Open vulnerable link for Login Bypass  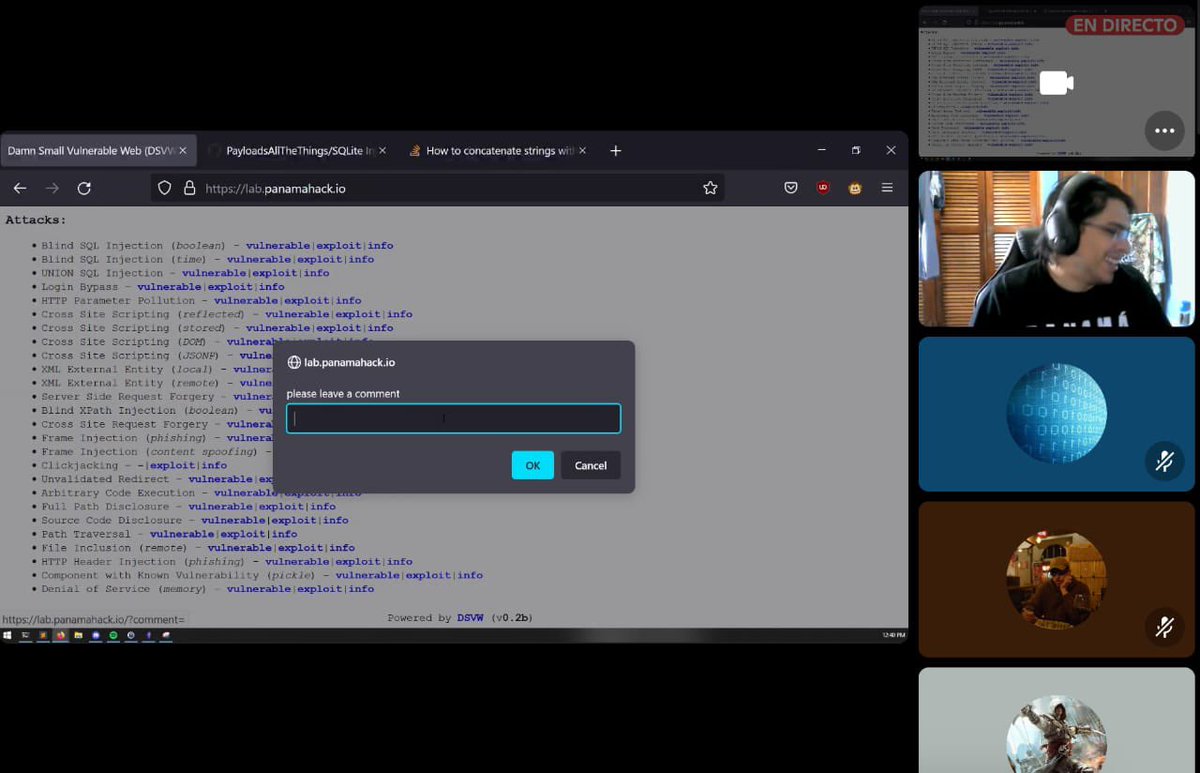(x=169, y=287)
